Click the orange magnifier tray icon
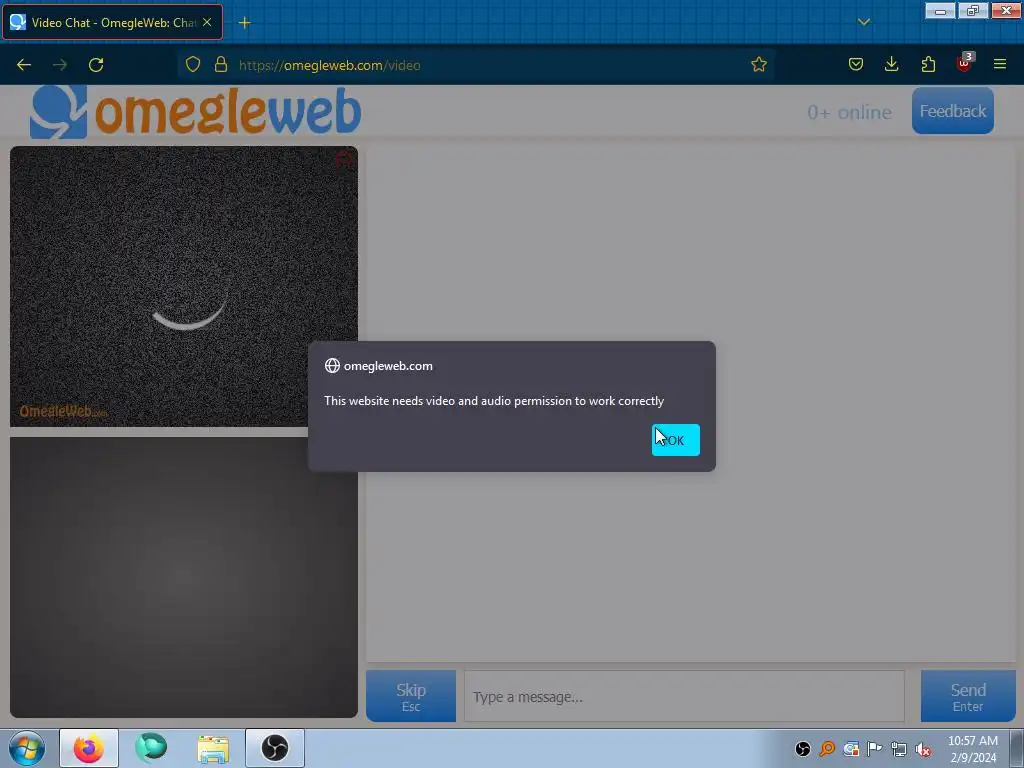The width and height of the screenshot is (1024, 768). click(x=827, y=749)
